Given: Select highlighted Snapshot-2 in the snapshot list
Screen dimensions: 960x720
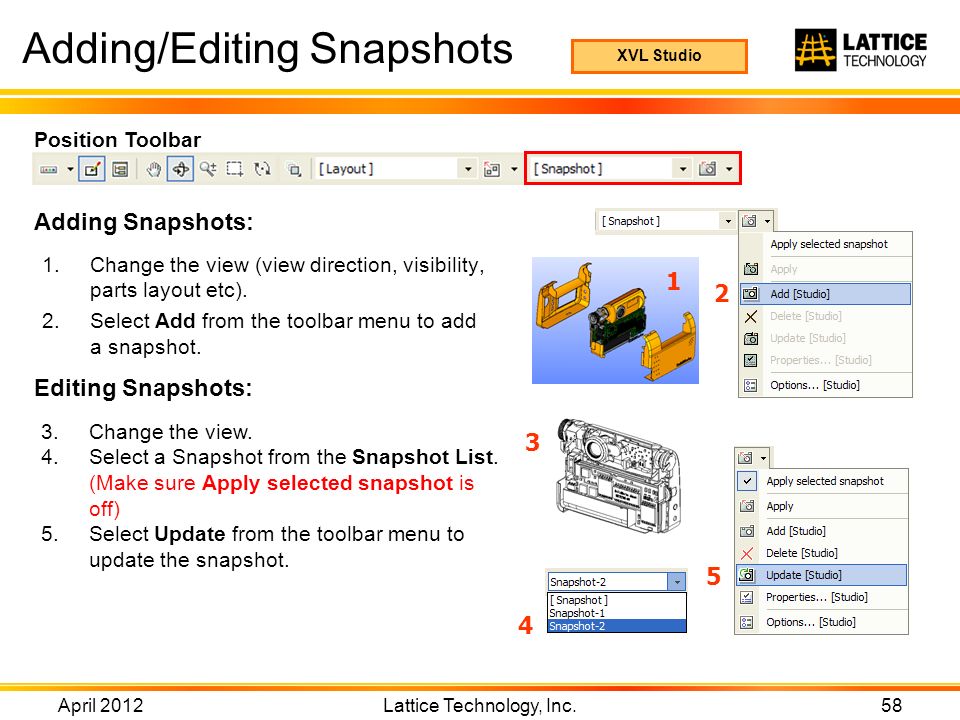Looking at the screenshot, I should click(x=617, y=626).
